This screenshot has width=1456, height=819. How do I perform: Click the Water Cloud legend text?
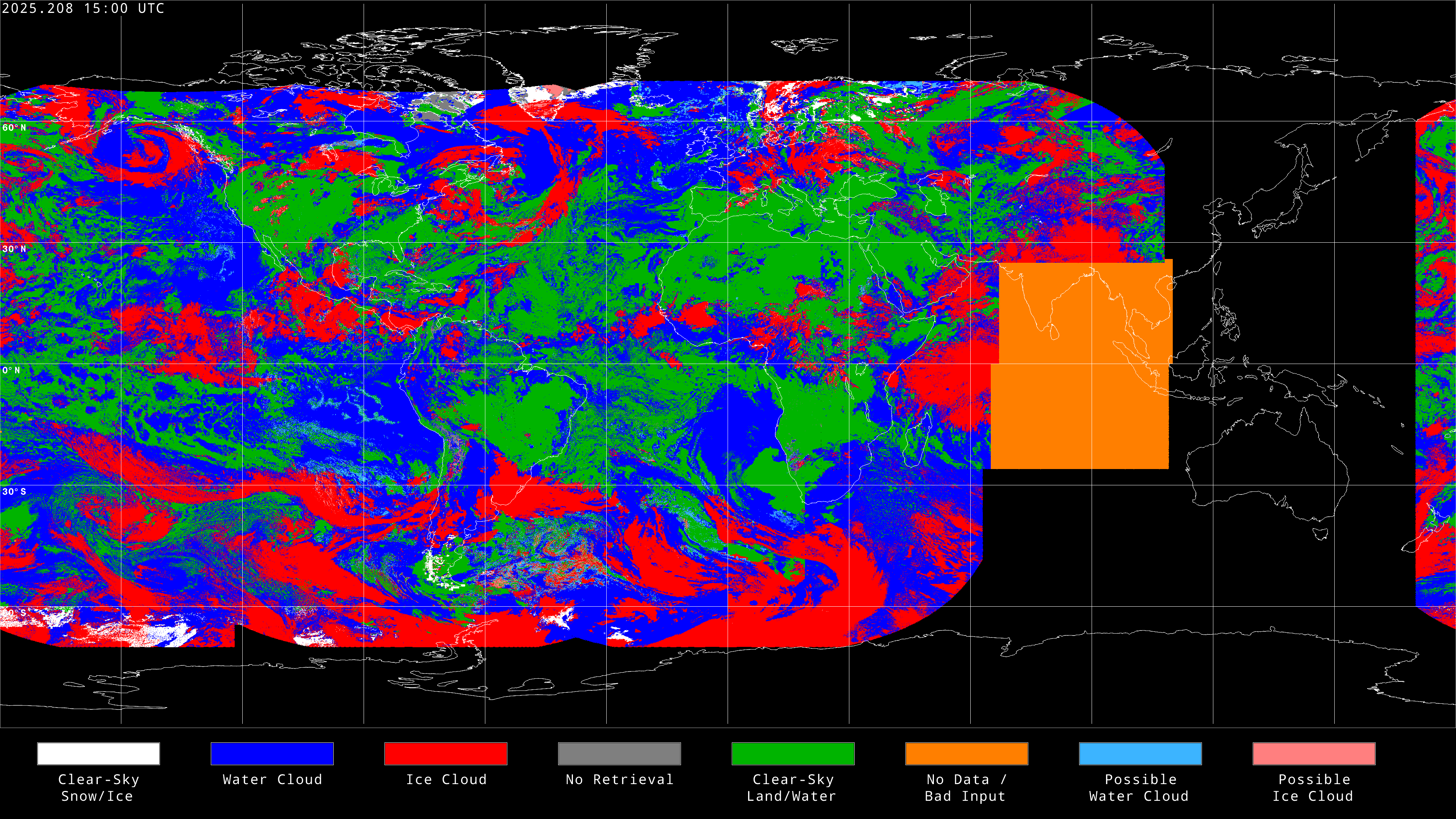tap(272, 780)
